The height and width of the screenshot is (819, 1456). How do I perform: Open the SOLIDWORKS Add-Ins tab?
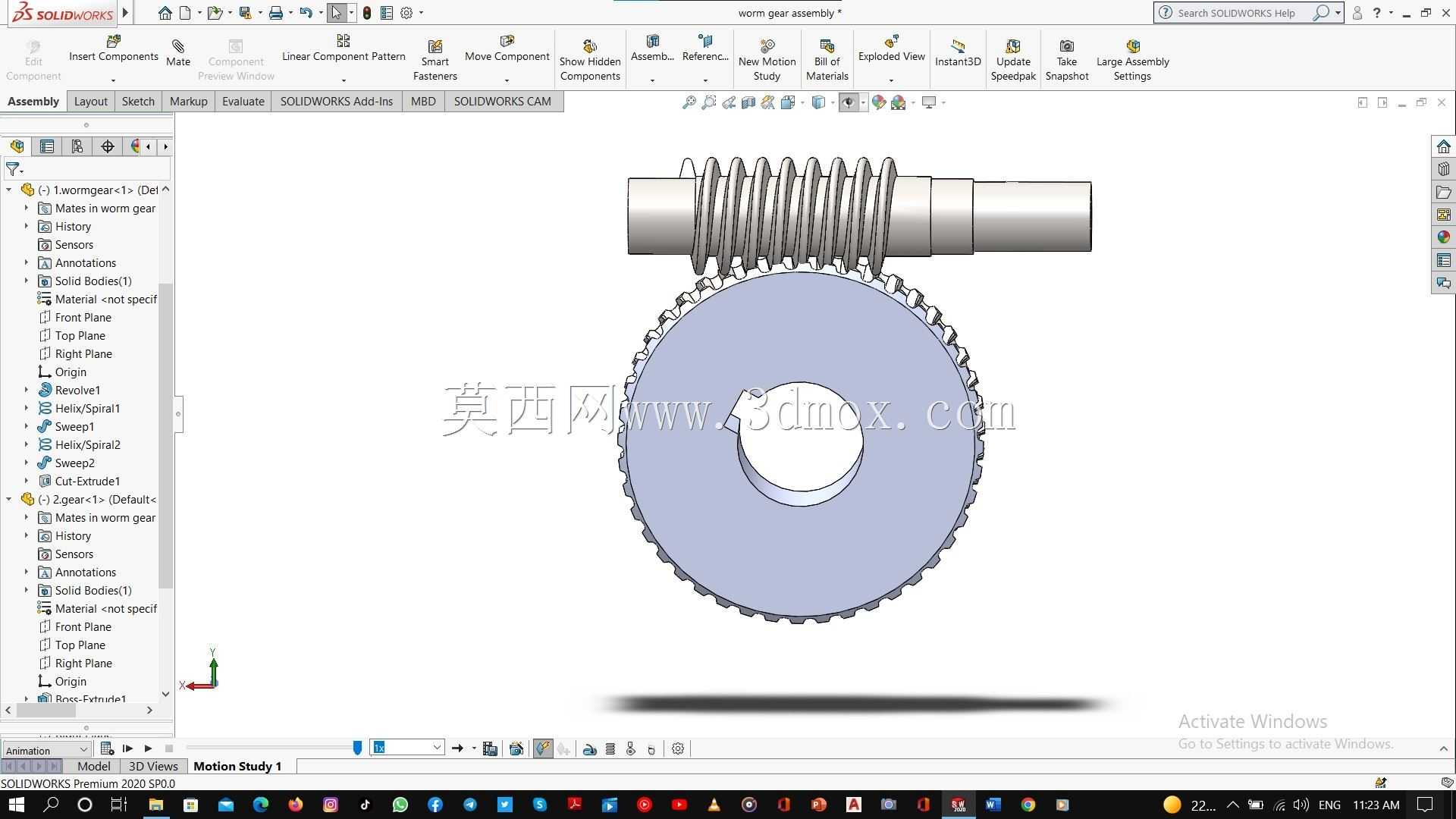pyautogui.click(x=337, y=102)
